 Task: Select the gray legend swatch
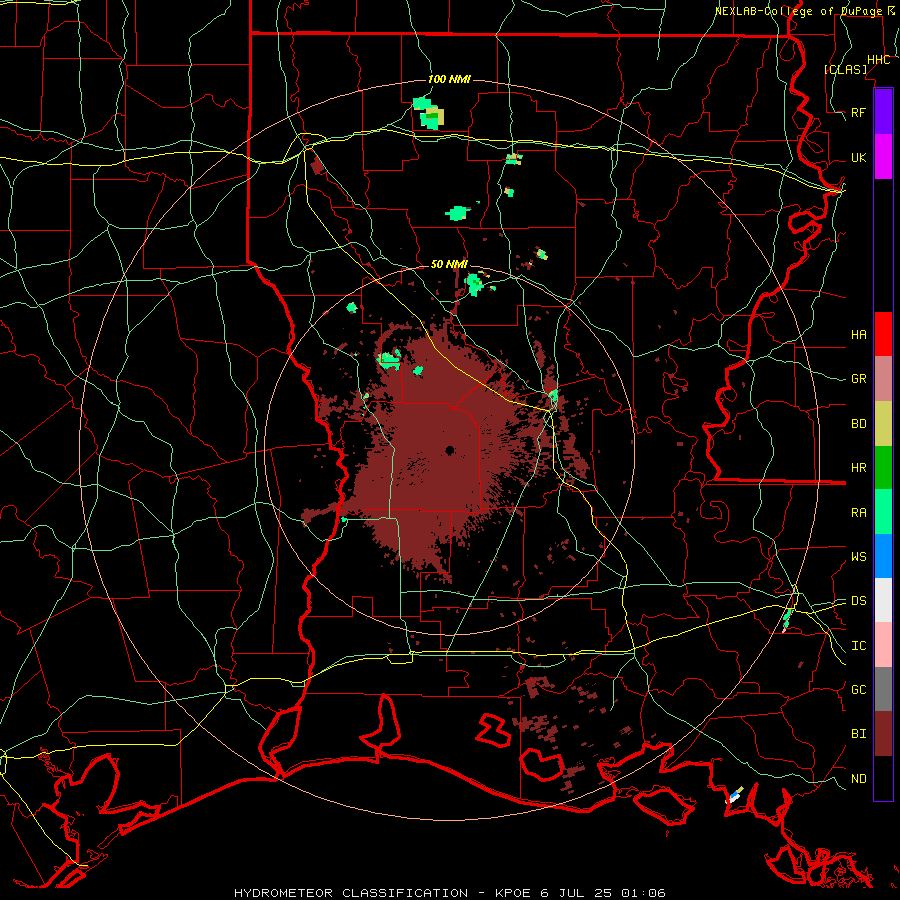(883, 689)
